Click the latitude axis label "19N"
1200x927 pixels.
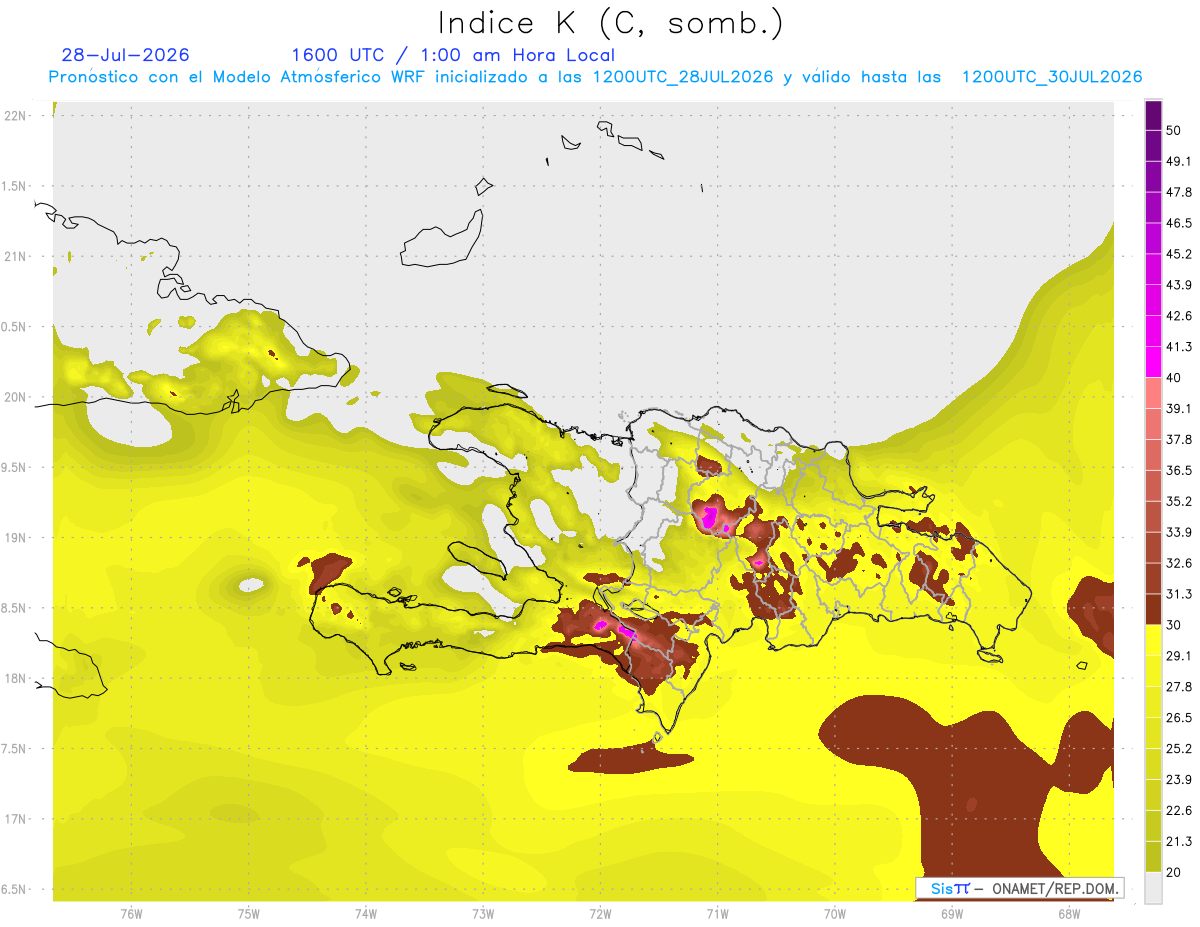(x=16, y=538)
